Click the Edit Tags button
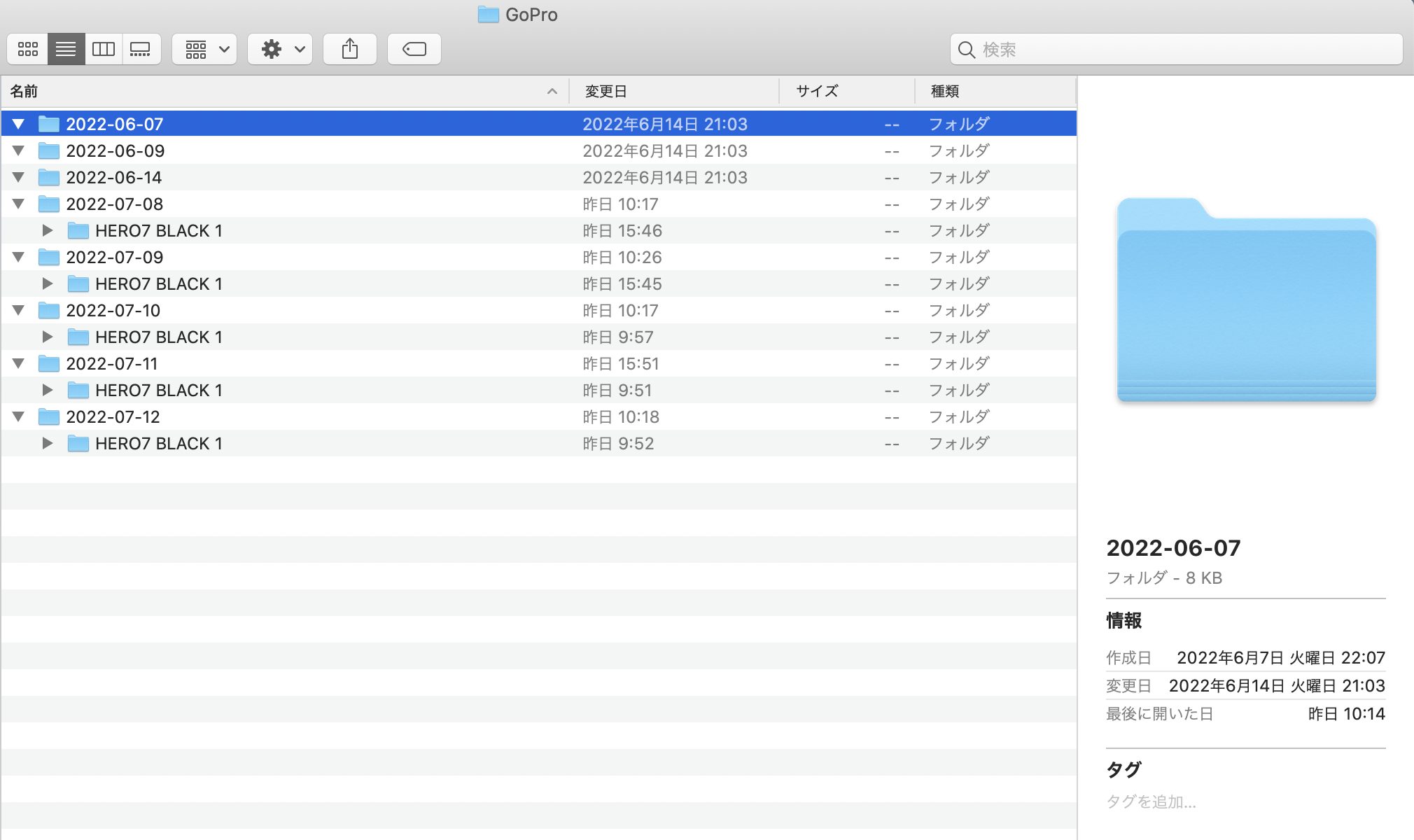This screenshot has width=1414, height=840. (x=414, y=49)
